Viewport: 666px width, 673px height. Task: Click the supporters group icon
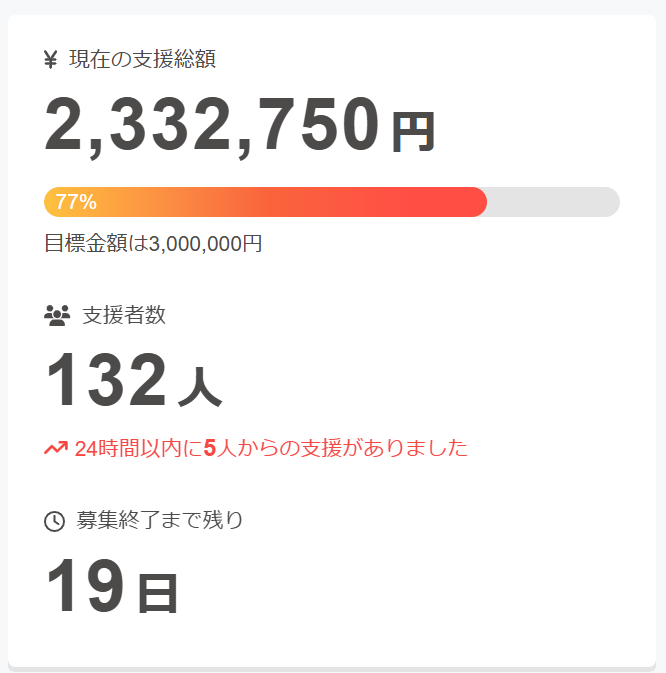[57, 315]
